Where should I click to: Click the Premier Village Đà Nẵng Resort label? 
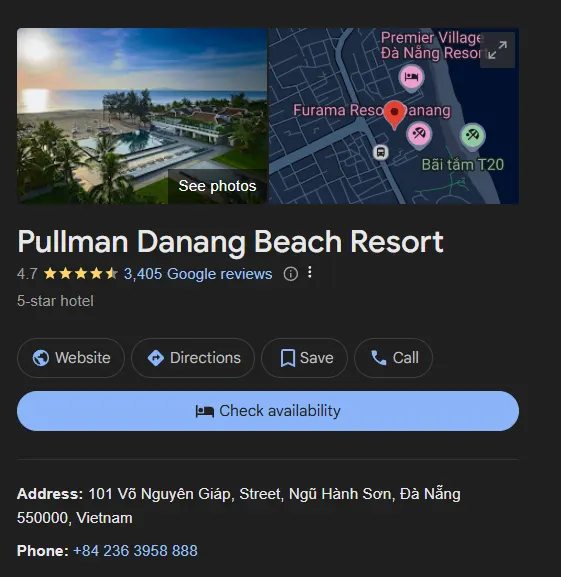[x=431, y=45]
